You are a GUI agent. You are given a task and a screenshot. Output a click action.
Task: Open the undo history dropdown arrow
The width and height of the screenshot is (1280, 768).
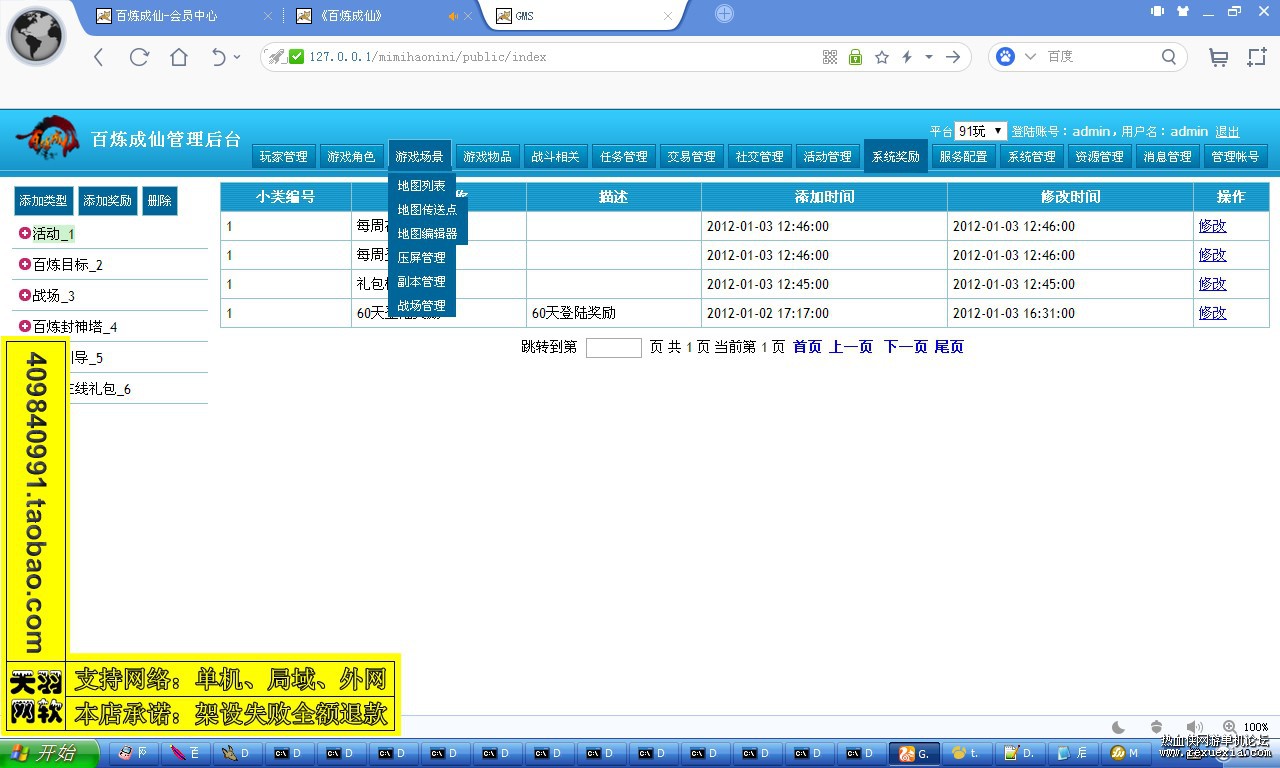tap(237, 57)
